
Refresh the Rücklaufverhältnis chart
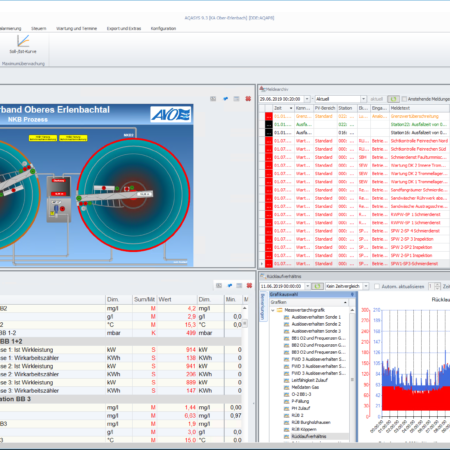pos(317,286)
